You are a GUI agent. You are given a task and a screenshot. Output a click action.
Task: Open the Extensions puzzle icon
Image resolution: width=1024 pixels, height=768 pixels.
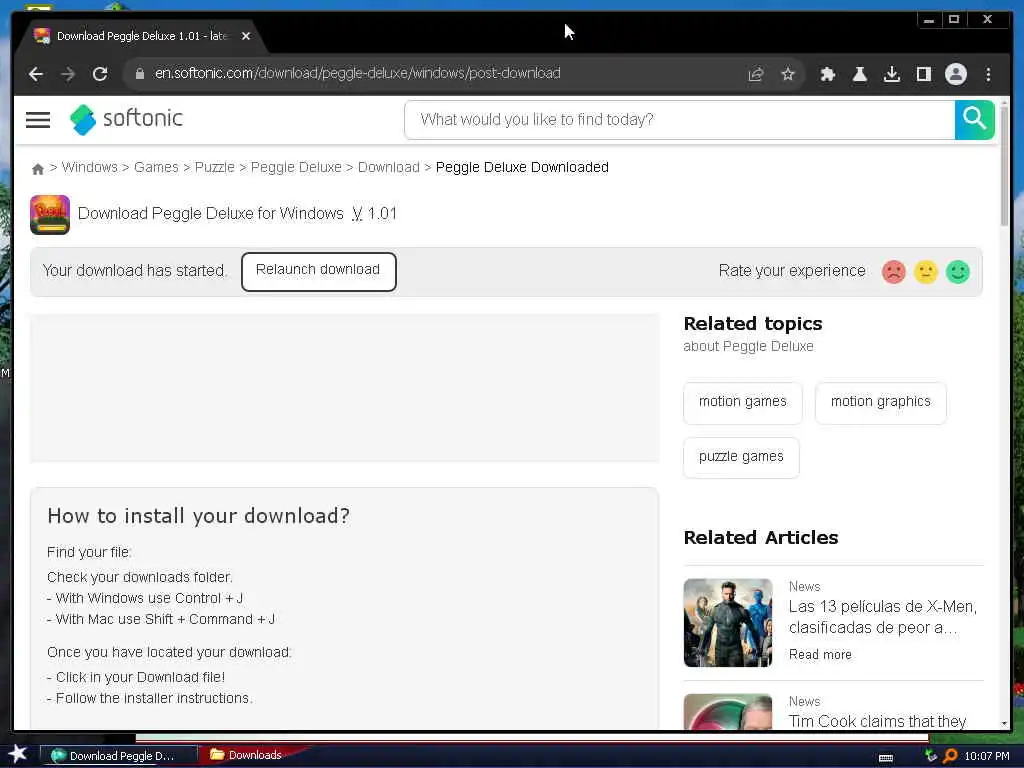(827, 74)
